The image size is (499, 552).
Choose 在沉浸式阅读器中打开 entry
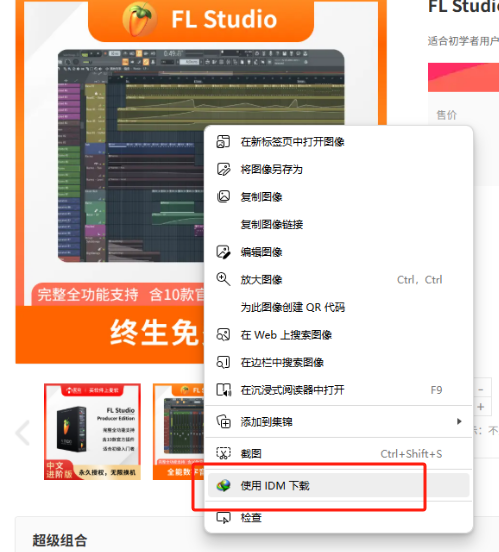coord(338,390)
